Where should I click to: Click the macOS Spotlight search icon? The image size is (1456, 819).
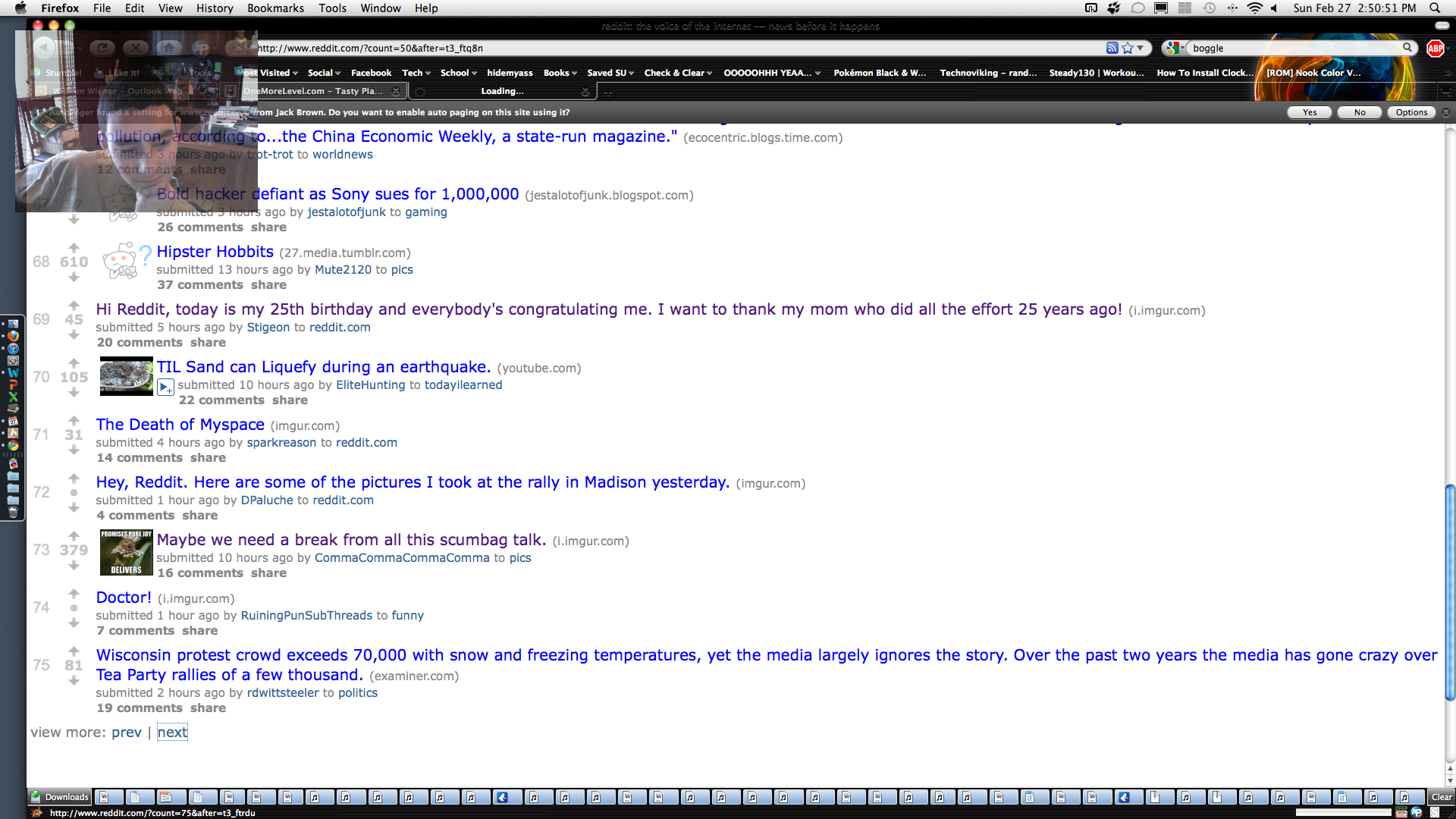1434,8
